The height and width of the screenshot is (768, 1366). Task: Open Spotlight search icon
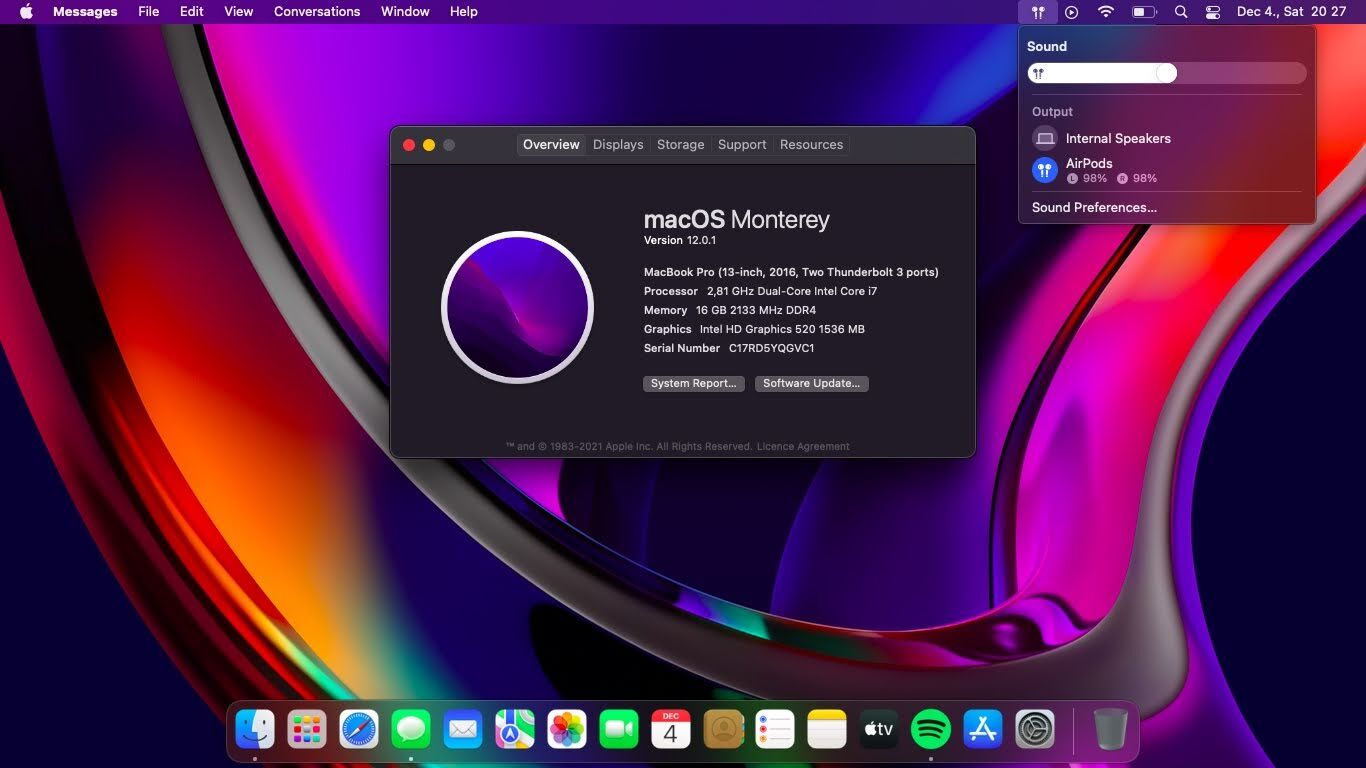[x=1181, y=12]
